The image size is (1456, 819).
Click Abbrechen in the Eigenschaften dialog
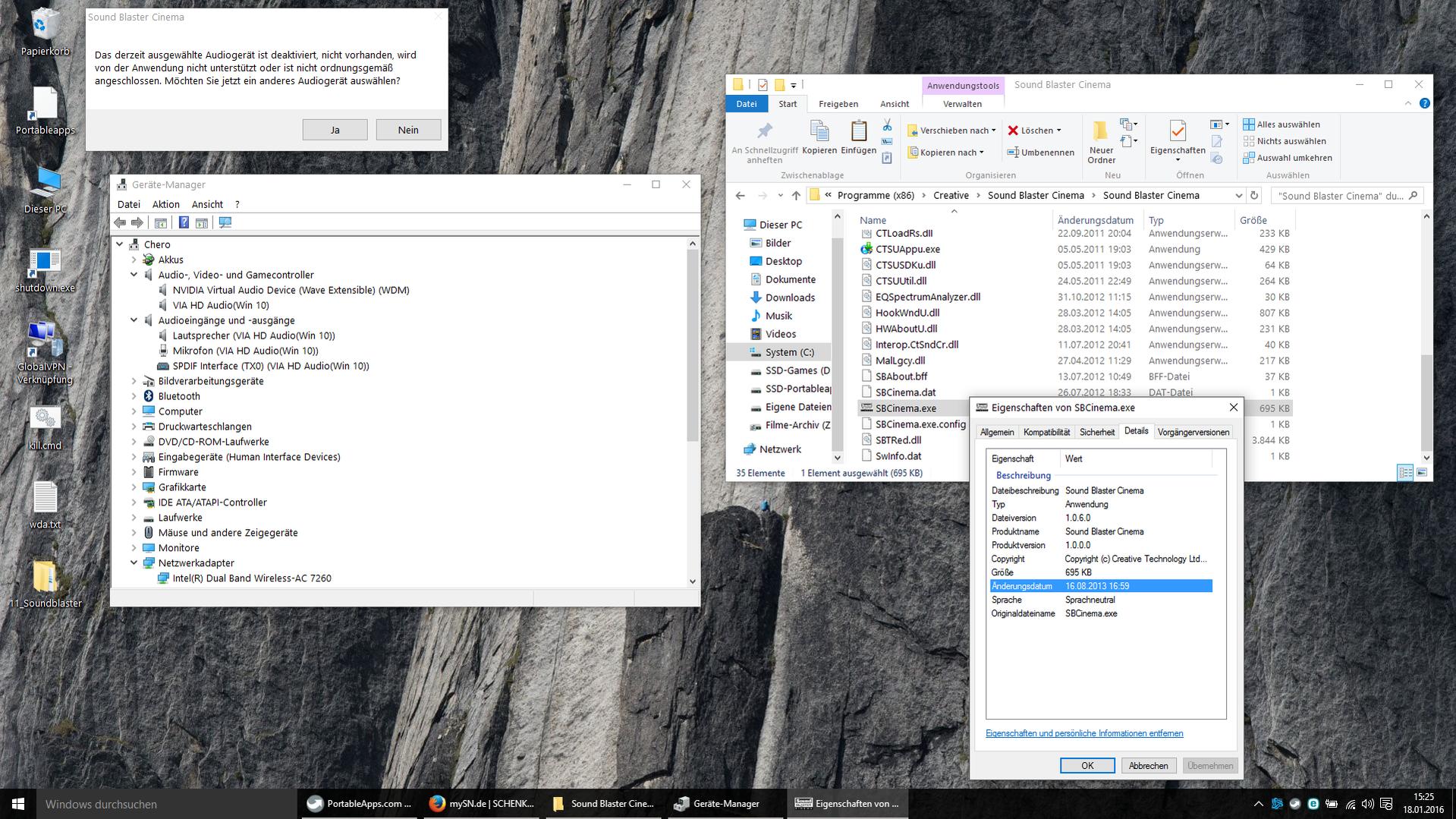(1148, 765)
